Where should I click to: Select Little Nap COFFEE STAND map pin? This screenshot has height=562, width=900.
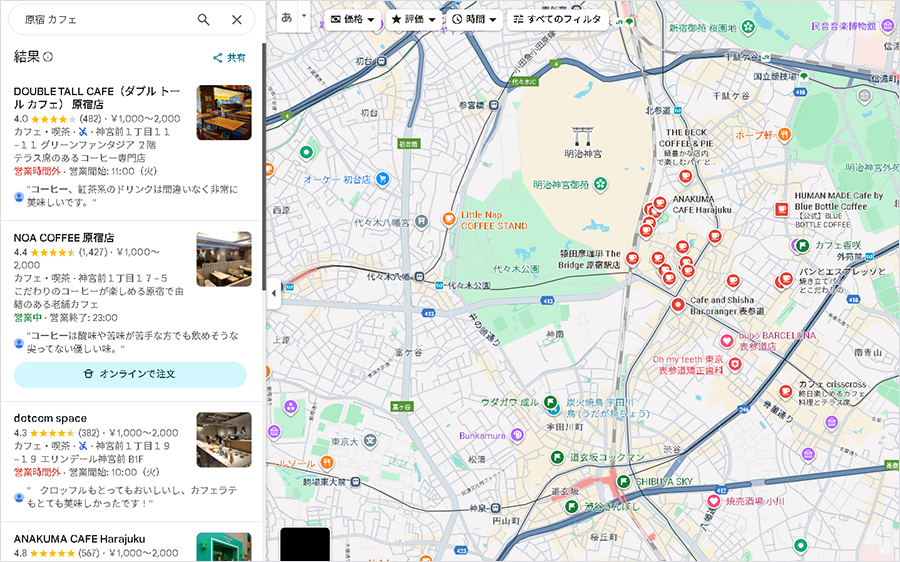coord(449,219)
